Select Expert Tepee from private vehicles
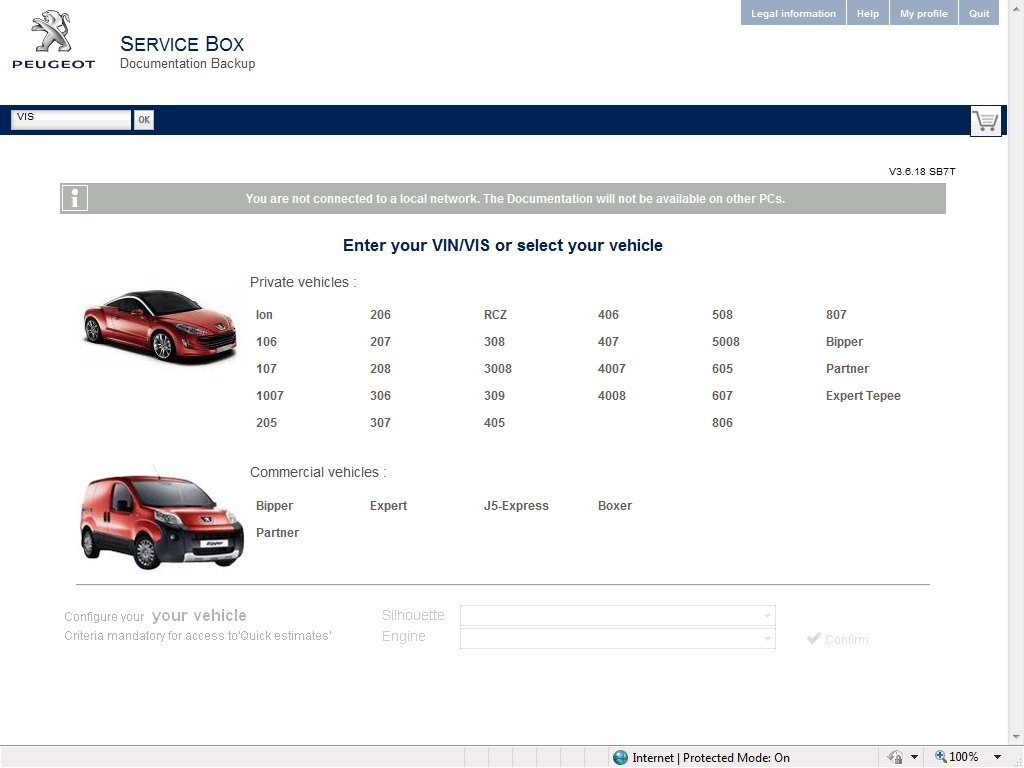 point(863,395)
